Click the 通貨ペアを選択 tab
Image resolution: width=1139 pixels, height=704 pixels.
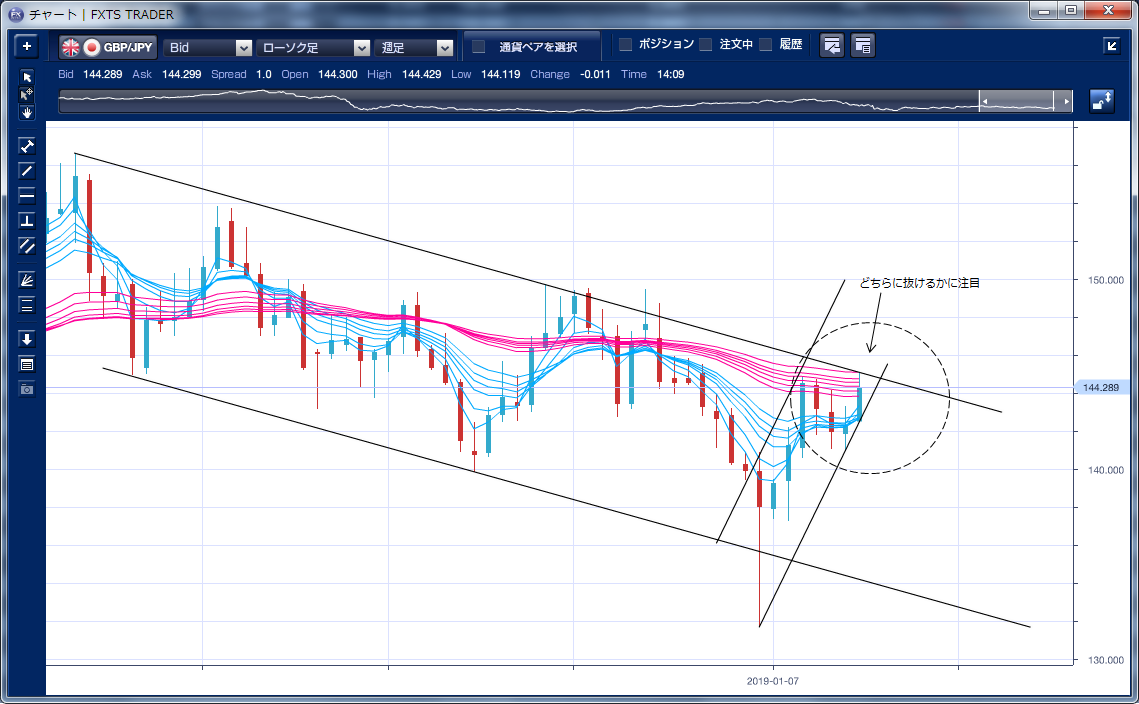(531, 47)
